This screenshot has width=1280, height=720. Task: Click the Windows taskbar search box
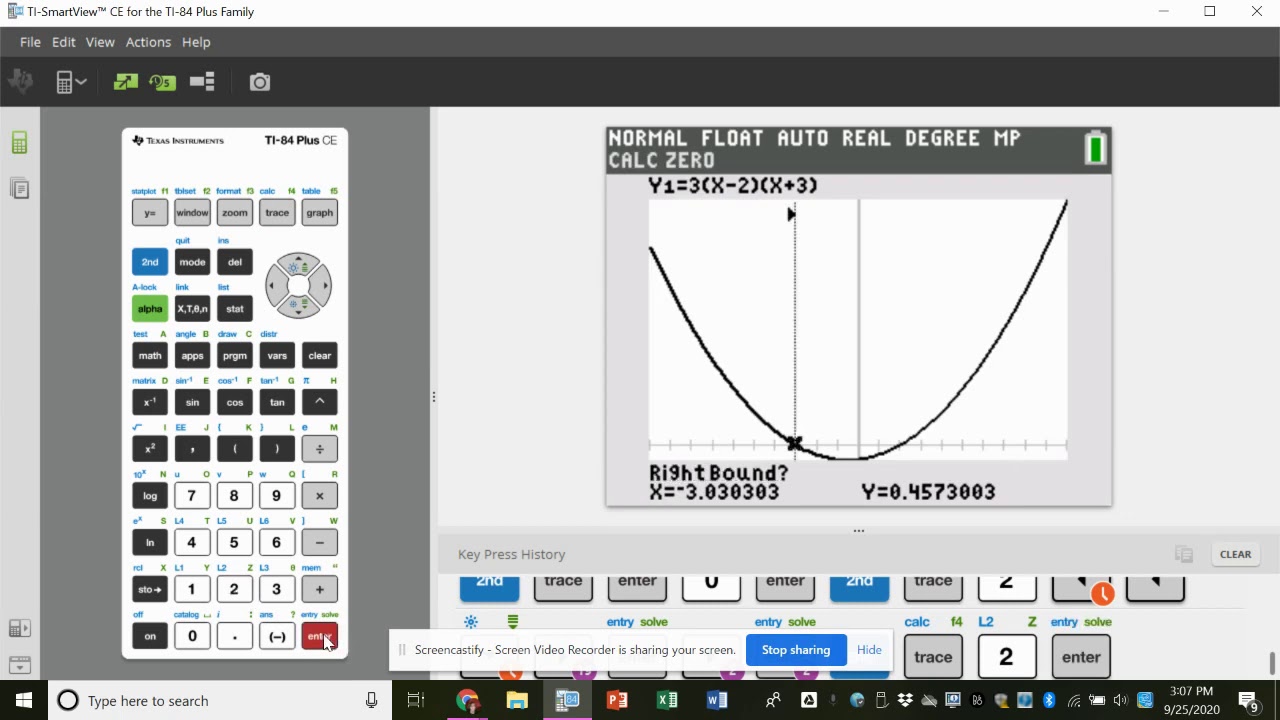pos(220,700)
